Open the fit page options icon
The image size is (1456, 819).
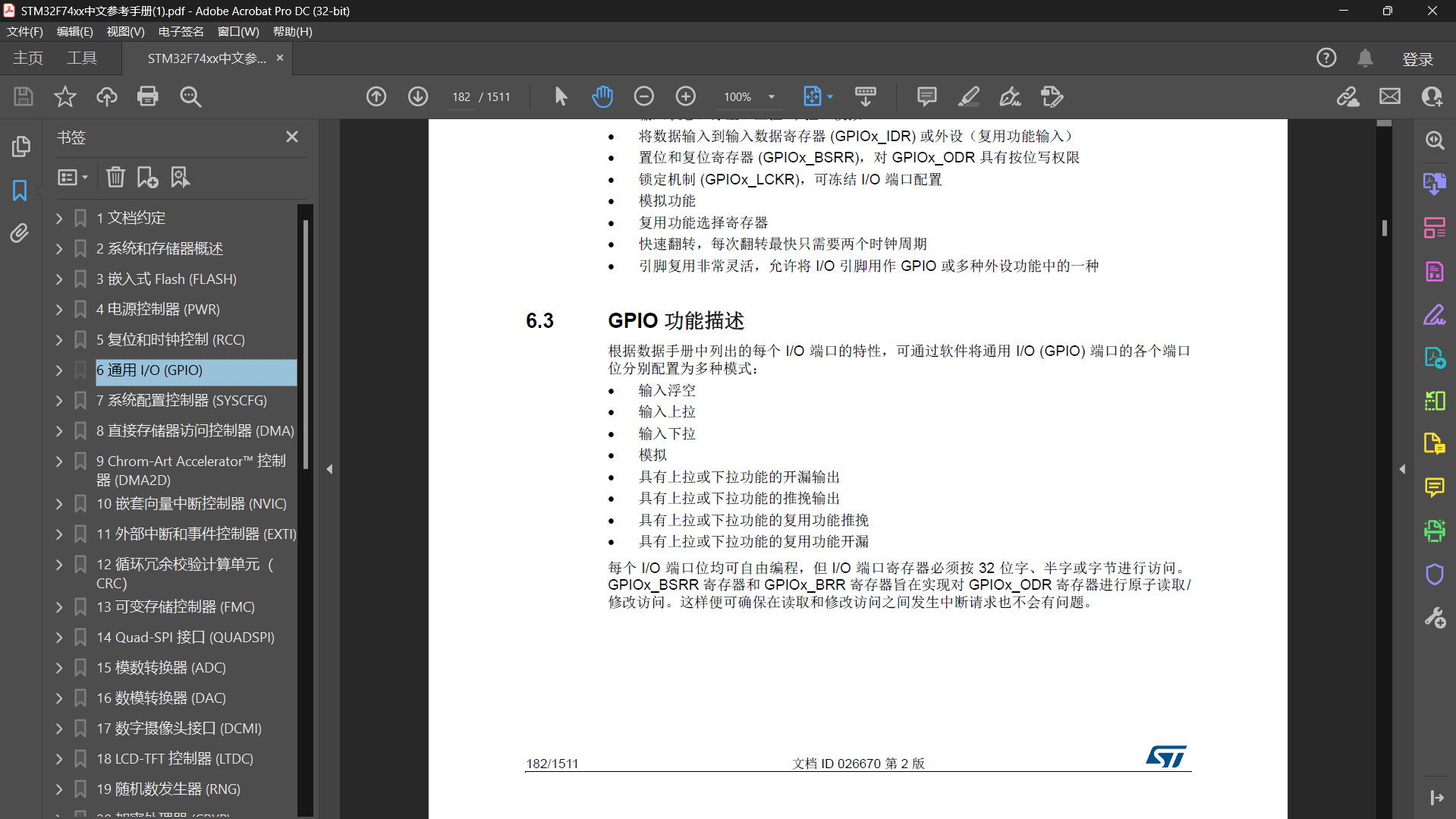(x=813, y=96)
